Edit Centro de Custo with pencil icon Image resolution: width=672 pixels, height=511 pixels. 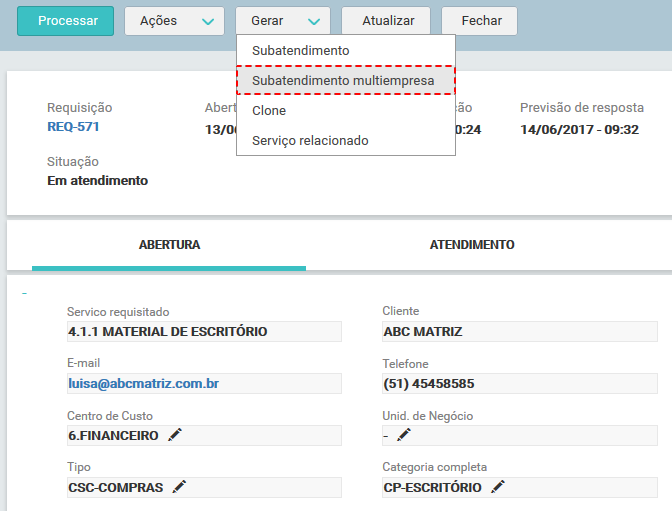pyautogui.click(x=175, y=435)
